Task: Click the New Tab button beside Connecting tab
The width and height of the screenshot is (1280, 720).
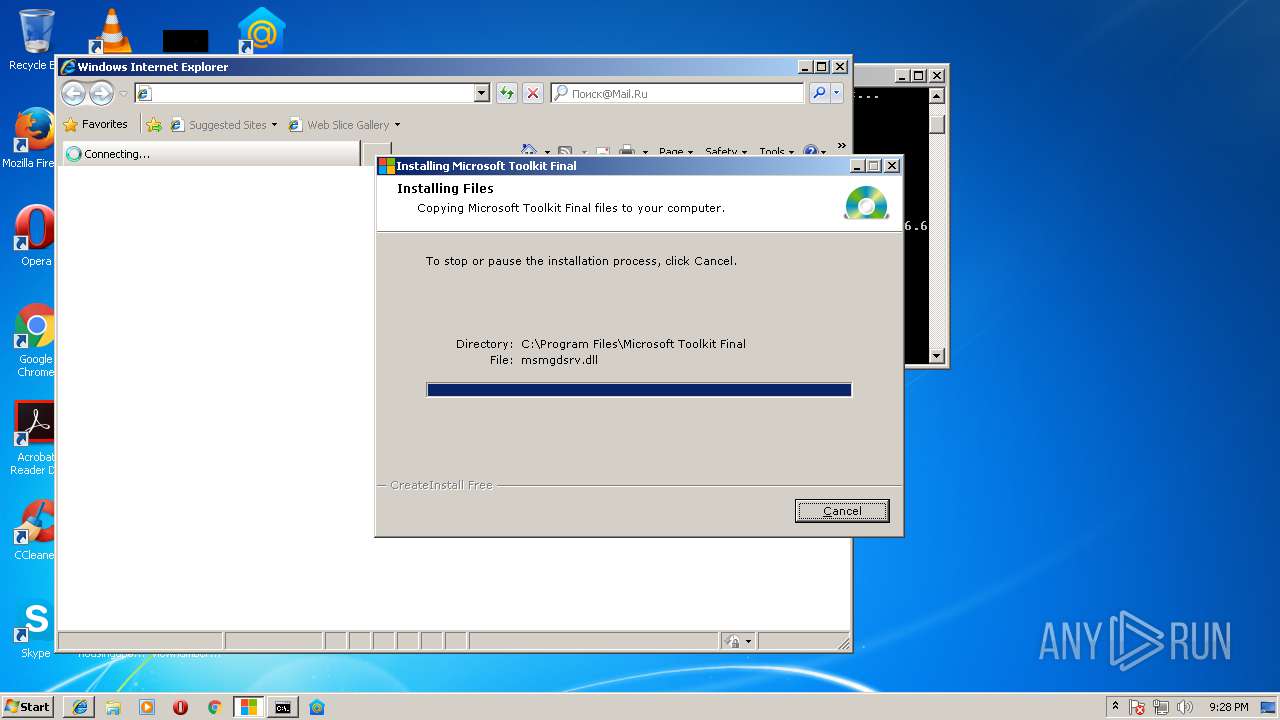Action: (x=375, y=154)
